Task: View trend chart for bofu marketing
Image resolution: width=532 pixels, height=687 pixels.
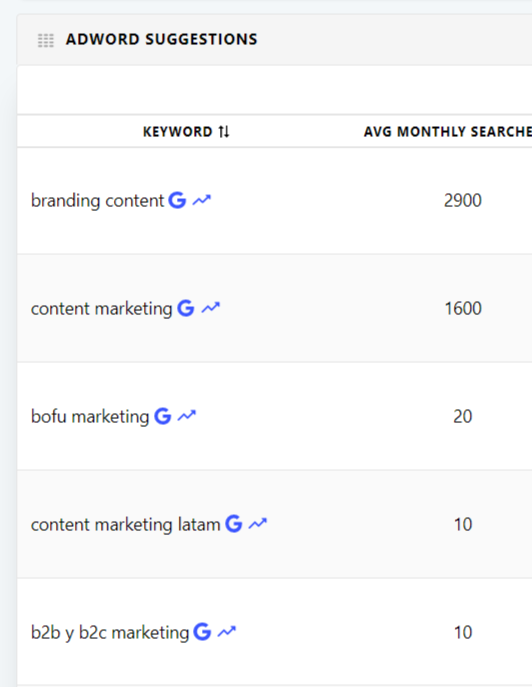Action: tap(187, 415)
